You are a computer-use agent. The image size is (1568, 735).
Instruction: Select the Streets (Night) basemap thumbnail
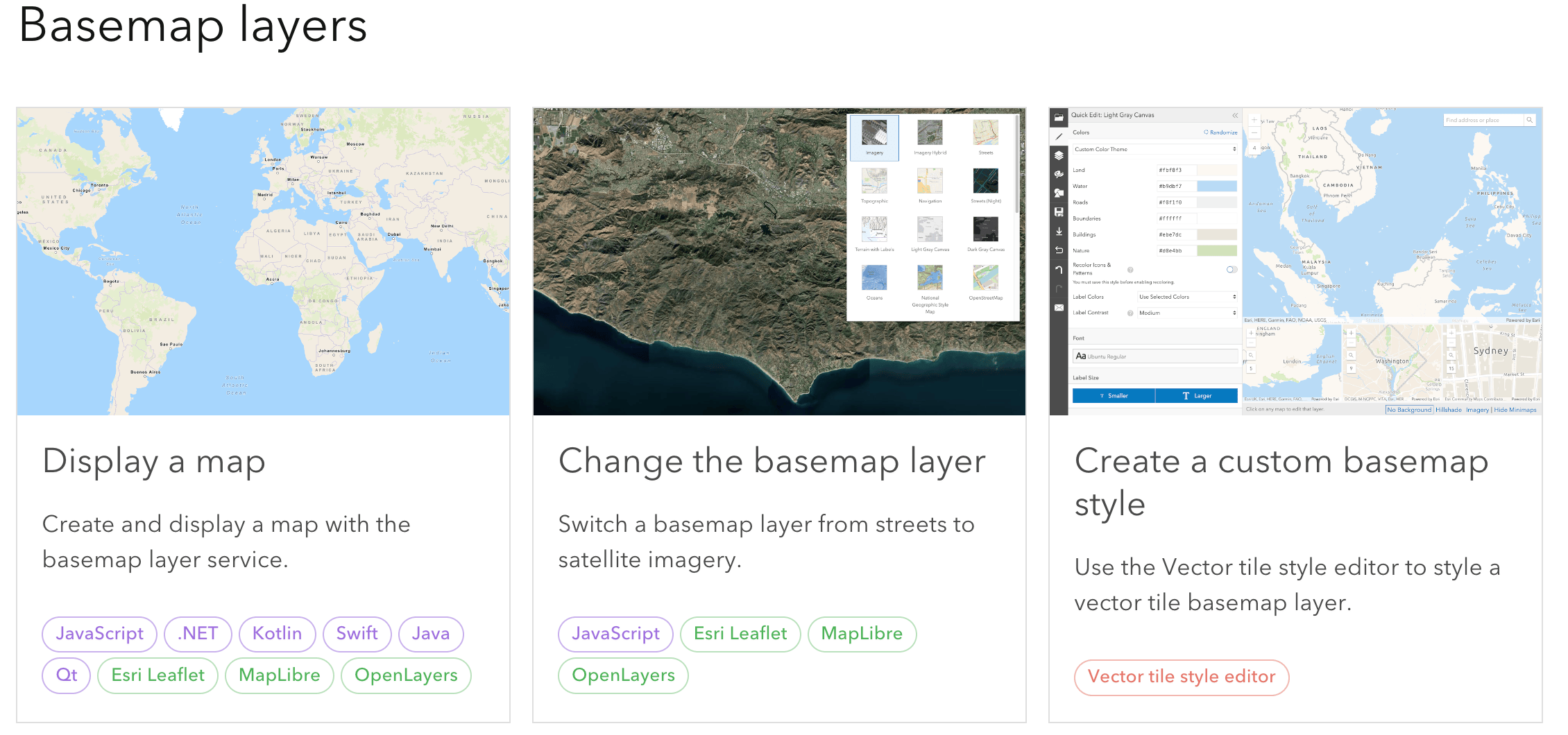tap(985, 182)
